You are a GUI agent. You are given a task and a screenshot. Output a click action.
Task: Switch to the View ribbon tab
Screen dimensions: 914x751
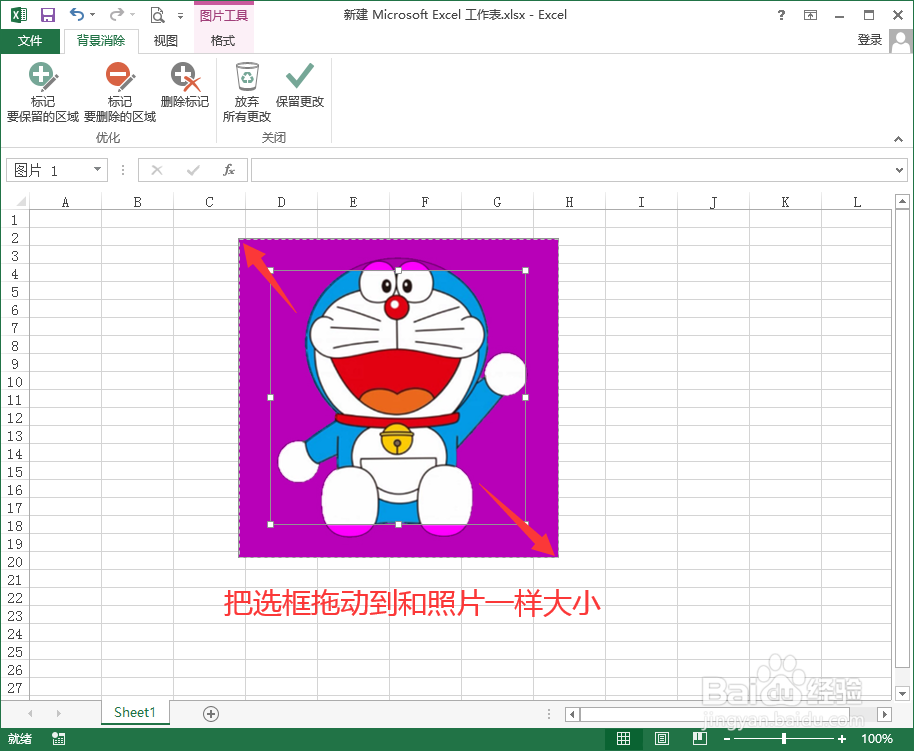tap(166, 41)
